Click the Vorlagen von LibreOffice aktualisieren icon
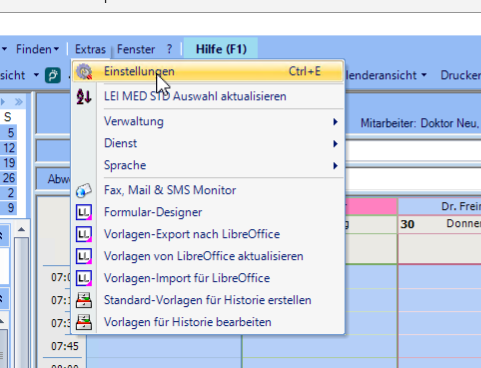 (x=84, y=256)
